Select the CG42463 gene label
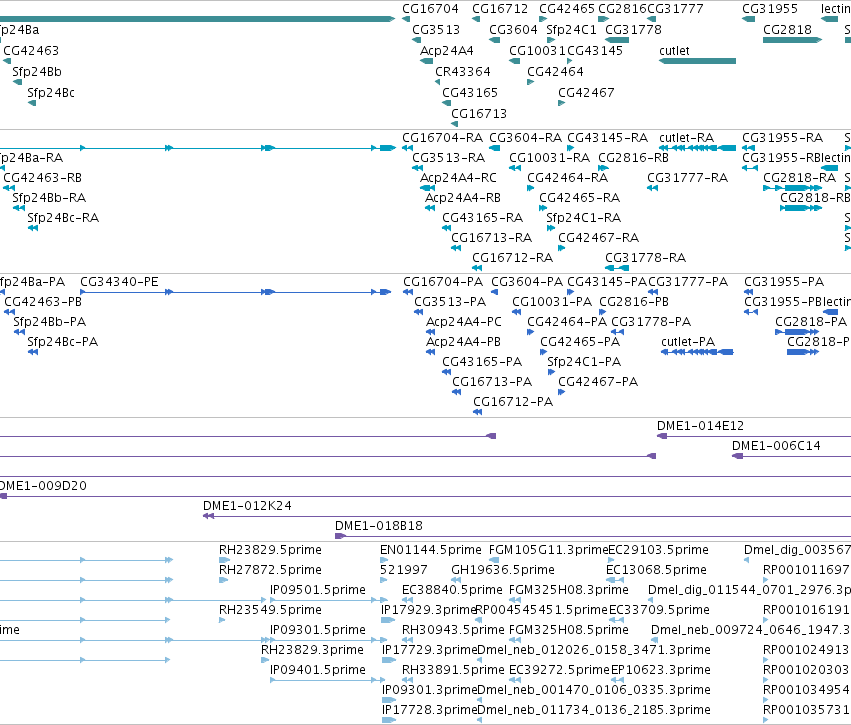The height and width of the screenshot is (725, 851). point(31,50)
